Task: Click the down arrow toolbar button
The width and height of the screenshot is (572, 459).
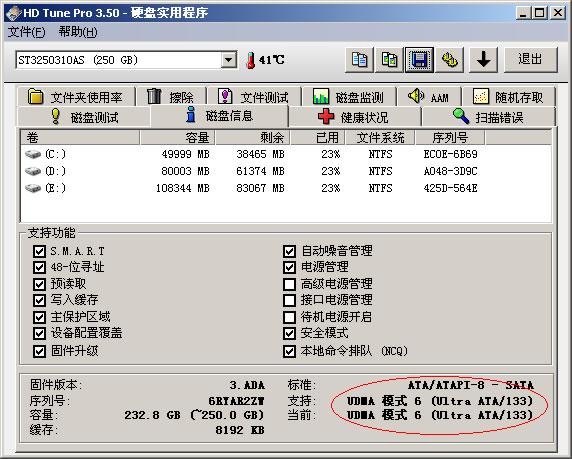Action: click(x=484, y=59)
